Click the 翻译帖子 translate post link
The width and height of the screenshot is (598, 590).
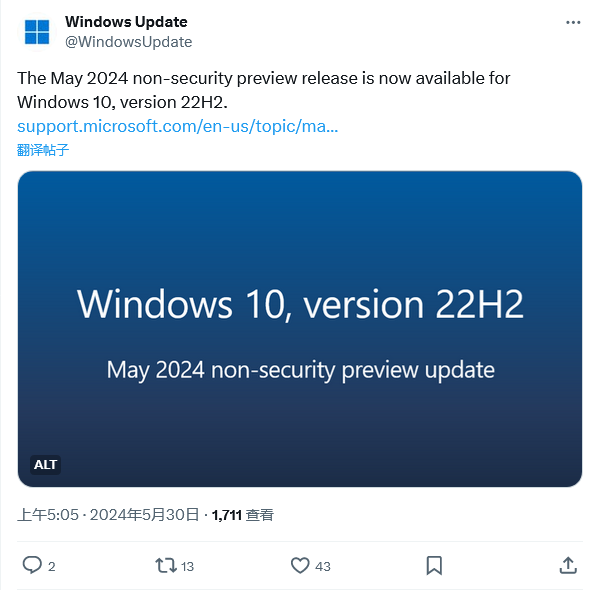[43, 150]
